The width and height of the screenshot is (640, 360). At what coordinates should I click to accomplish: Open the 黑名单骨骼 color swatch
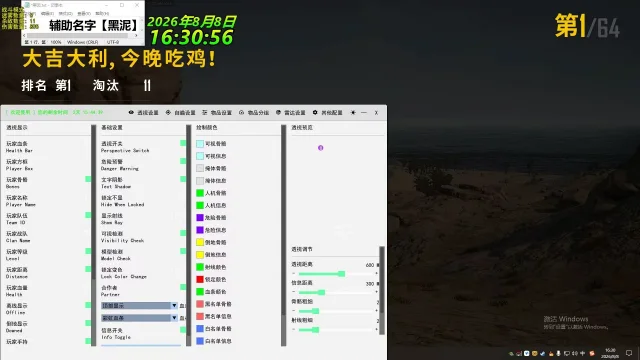[200, 304]
